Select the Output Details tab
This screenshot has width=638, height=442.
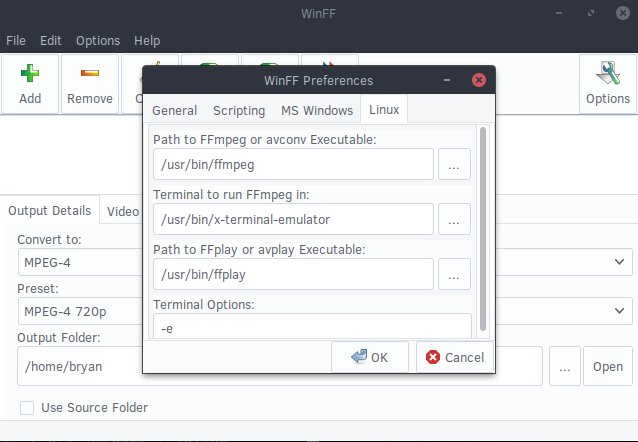click(50, 210)
